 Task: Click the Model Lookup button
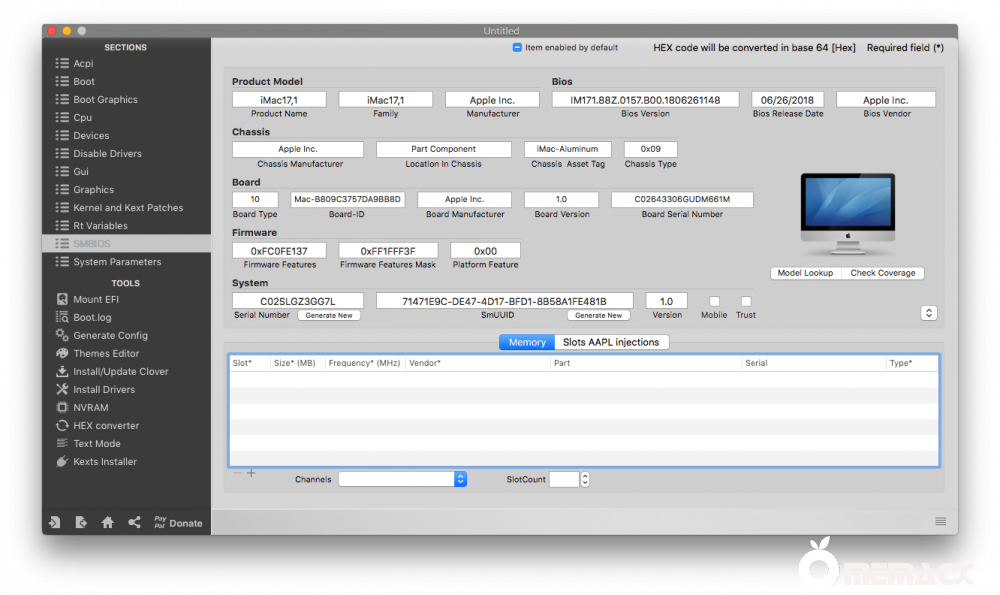805,272
